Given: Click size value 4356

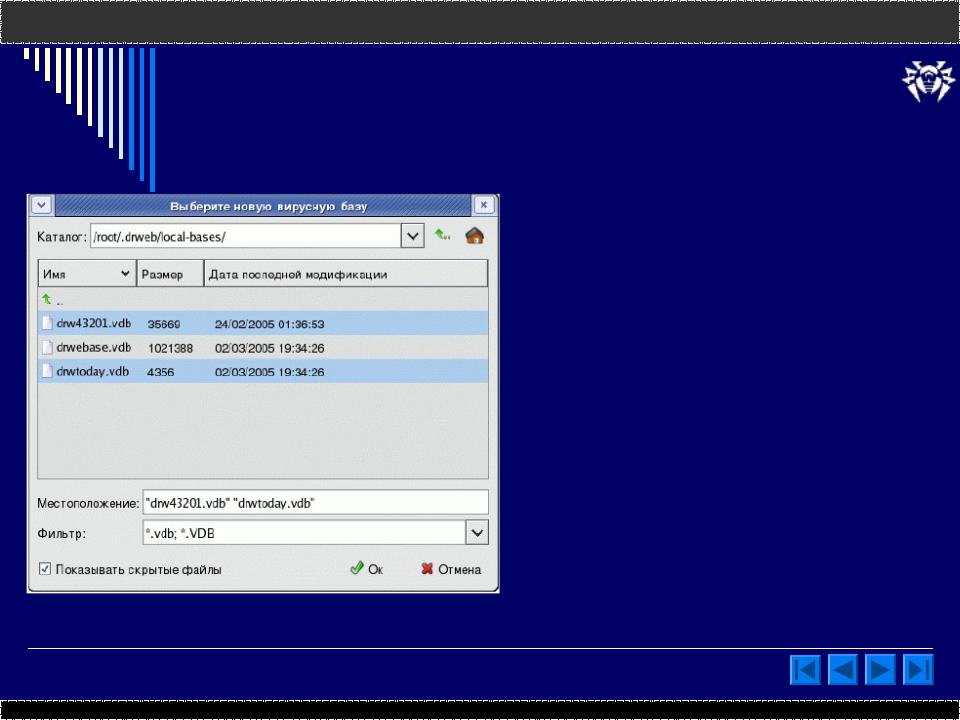Looking at the screenshot, I should 160,372.
